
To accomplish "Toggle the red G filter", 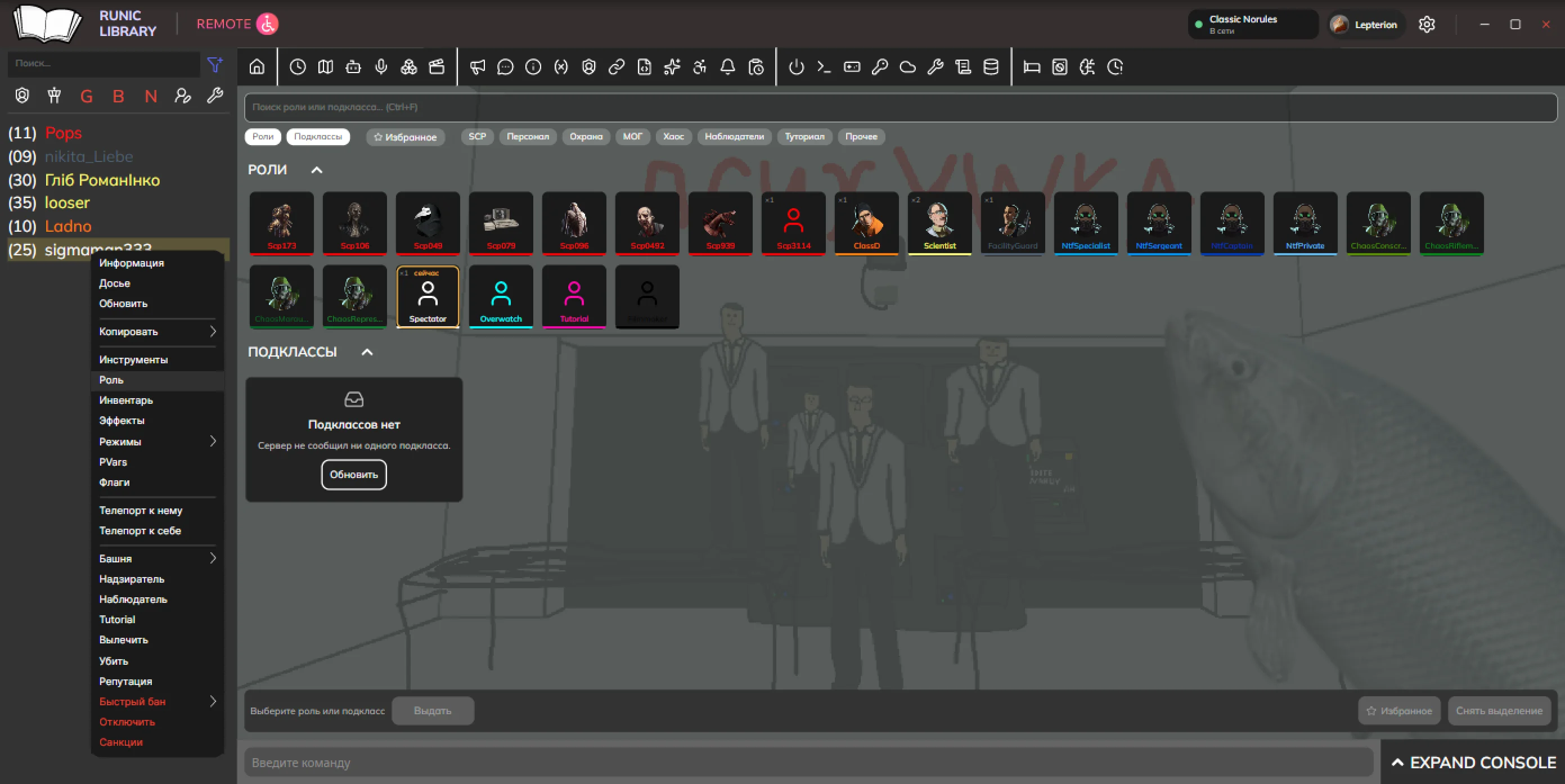I will (x=86, y=96).
